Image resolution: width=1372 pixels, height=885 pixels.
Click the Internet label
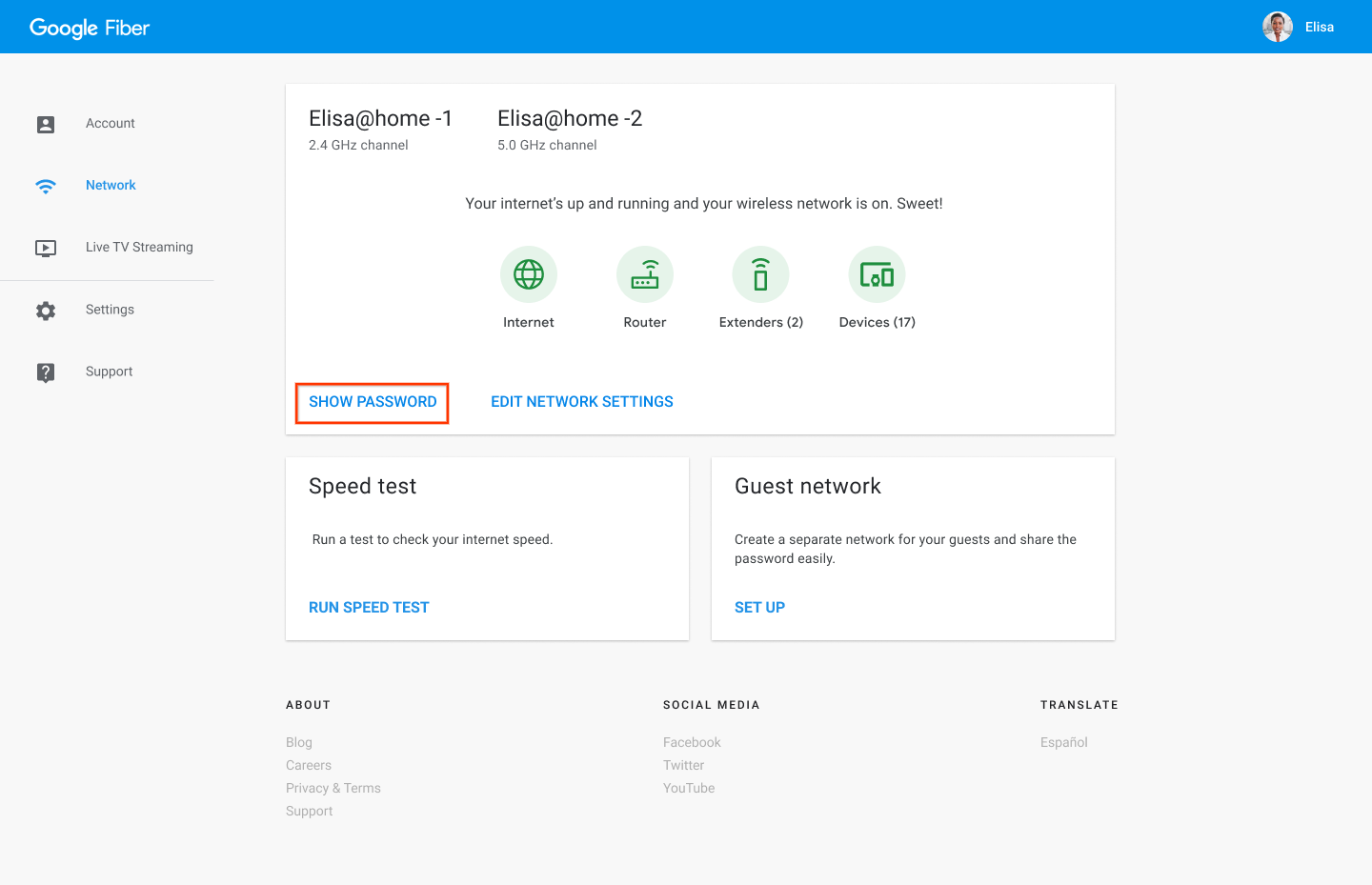pyautogui.click(x=529, y=322)
